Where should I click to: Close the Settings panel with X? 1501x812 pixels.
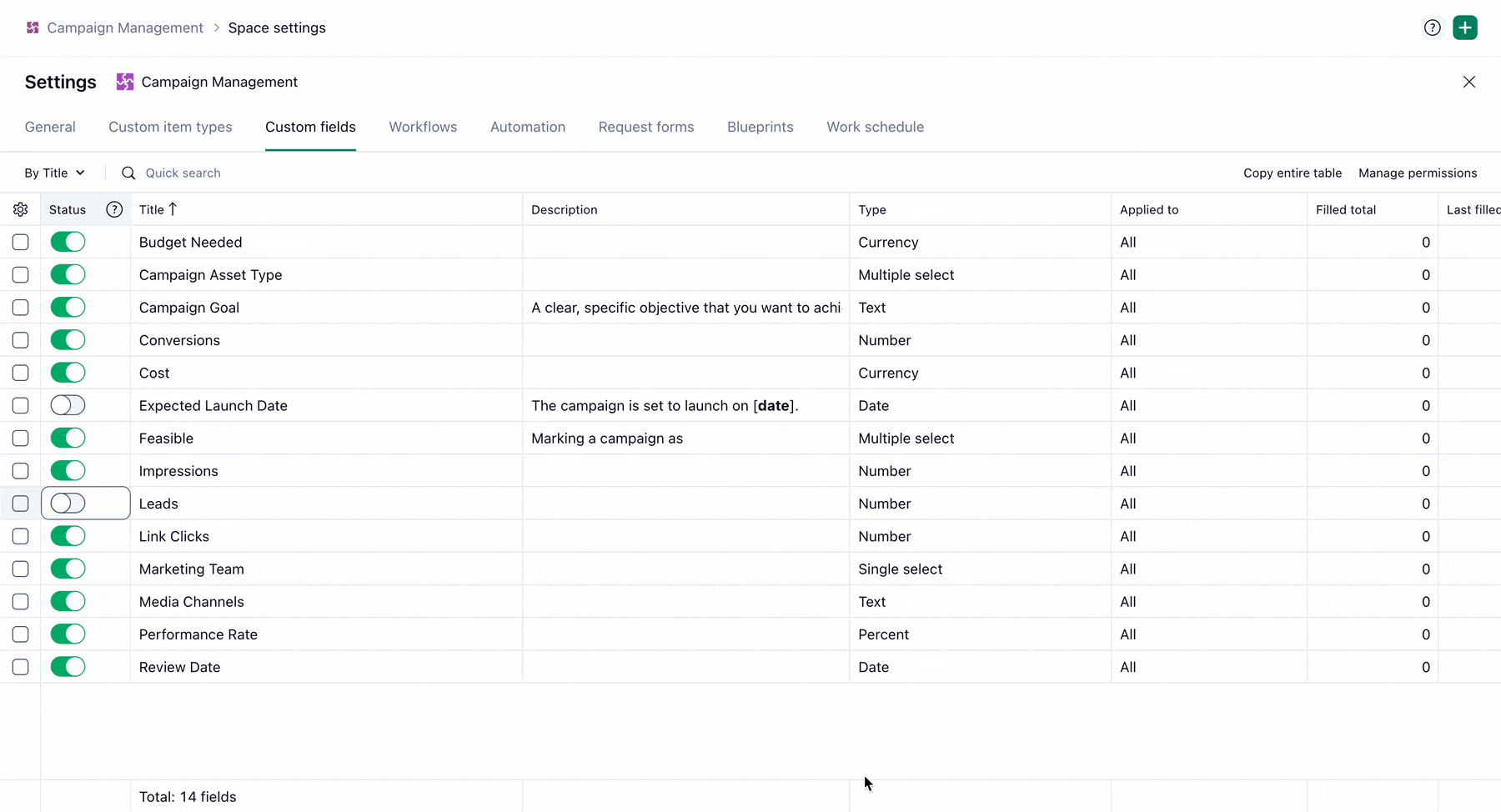point(1469,82)
